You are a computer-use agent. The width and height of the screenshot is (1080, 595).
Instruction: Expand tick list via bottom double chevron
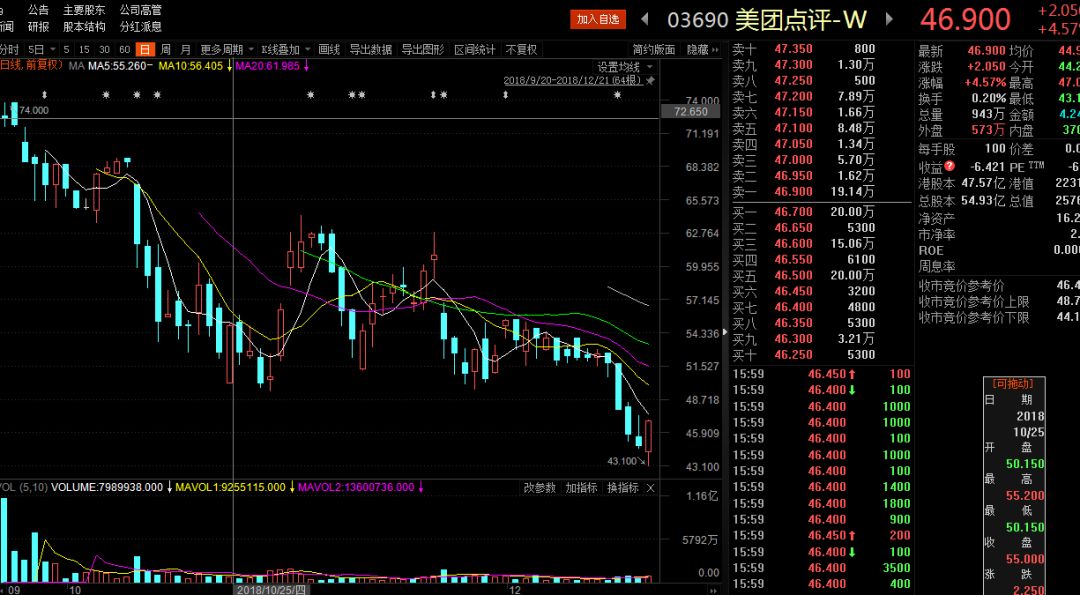click(x=713, y=591)
